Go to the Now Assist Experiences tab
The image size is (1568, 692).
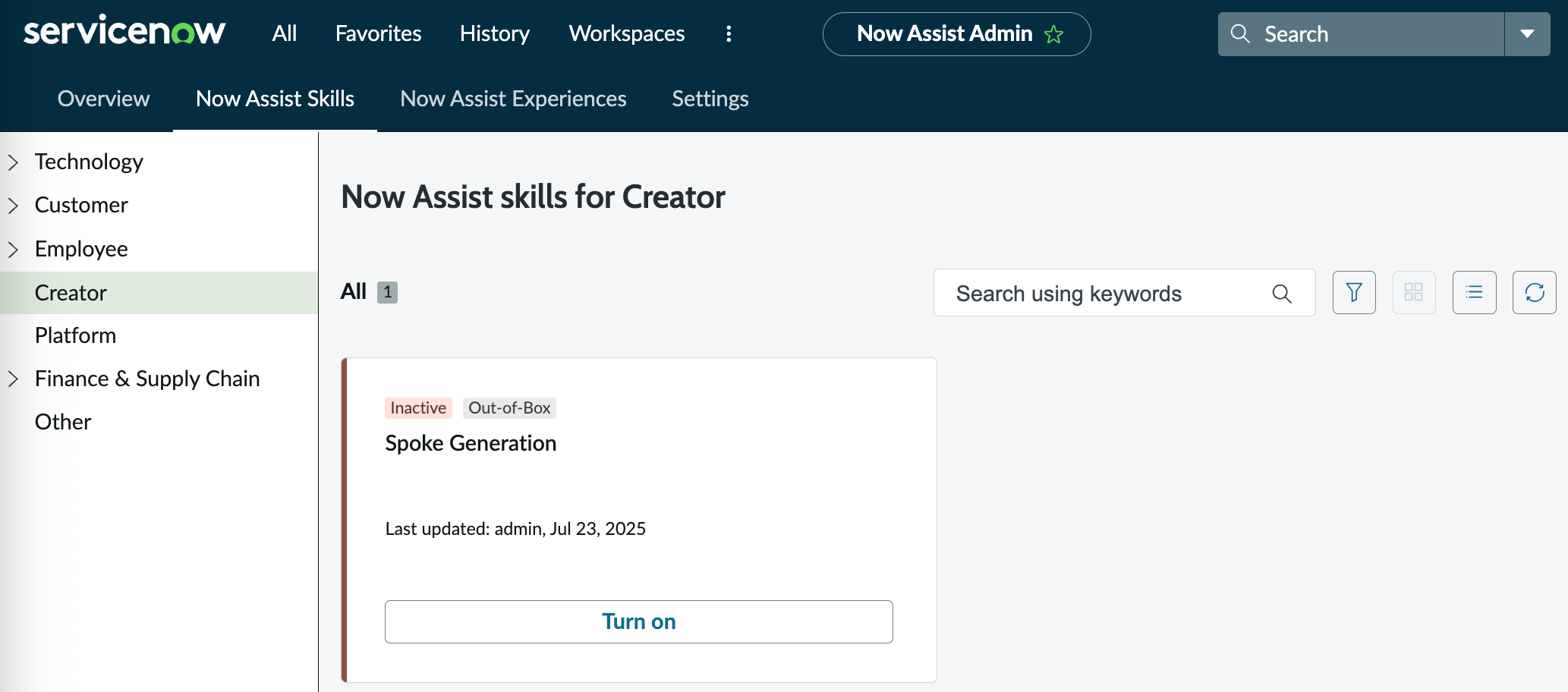point(513,99)
